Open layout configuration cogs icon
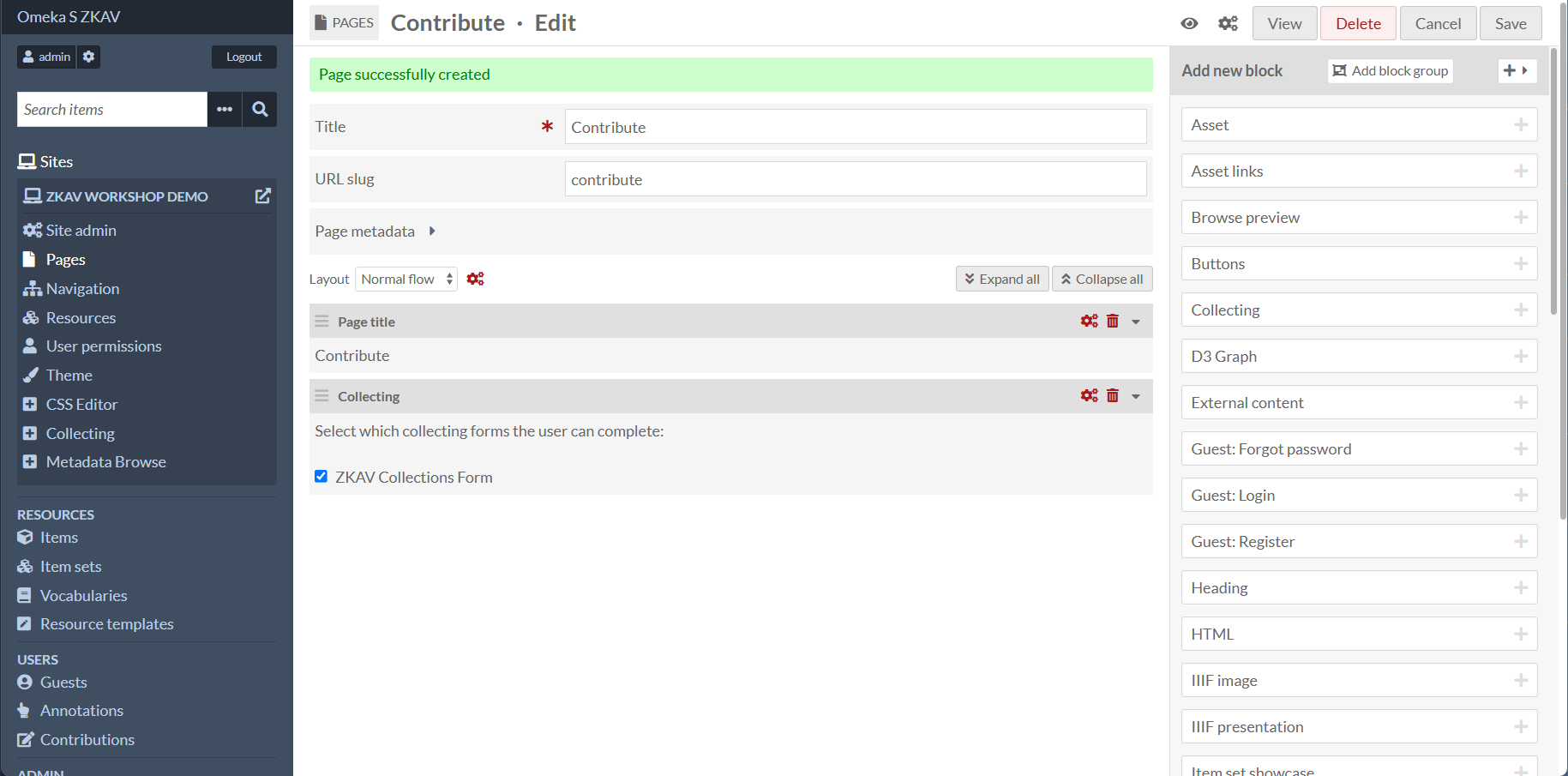The width and height of the screenshot is (1568, 776). click(x=475, y=279)
